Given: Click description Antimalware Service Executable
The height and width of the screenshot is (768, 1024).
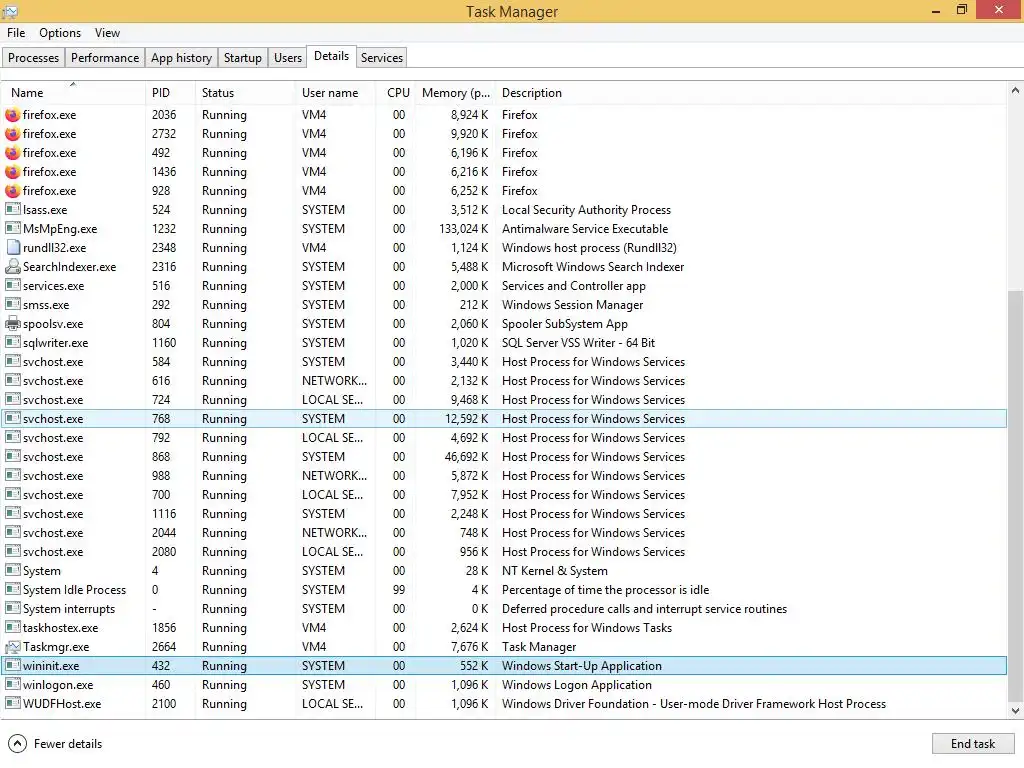Looking at the screenshot, I should click(x=584, y=229).
